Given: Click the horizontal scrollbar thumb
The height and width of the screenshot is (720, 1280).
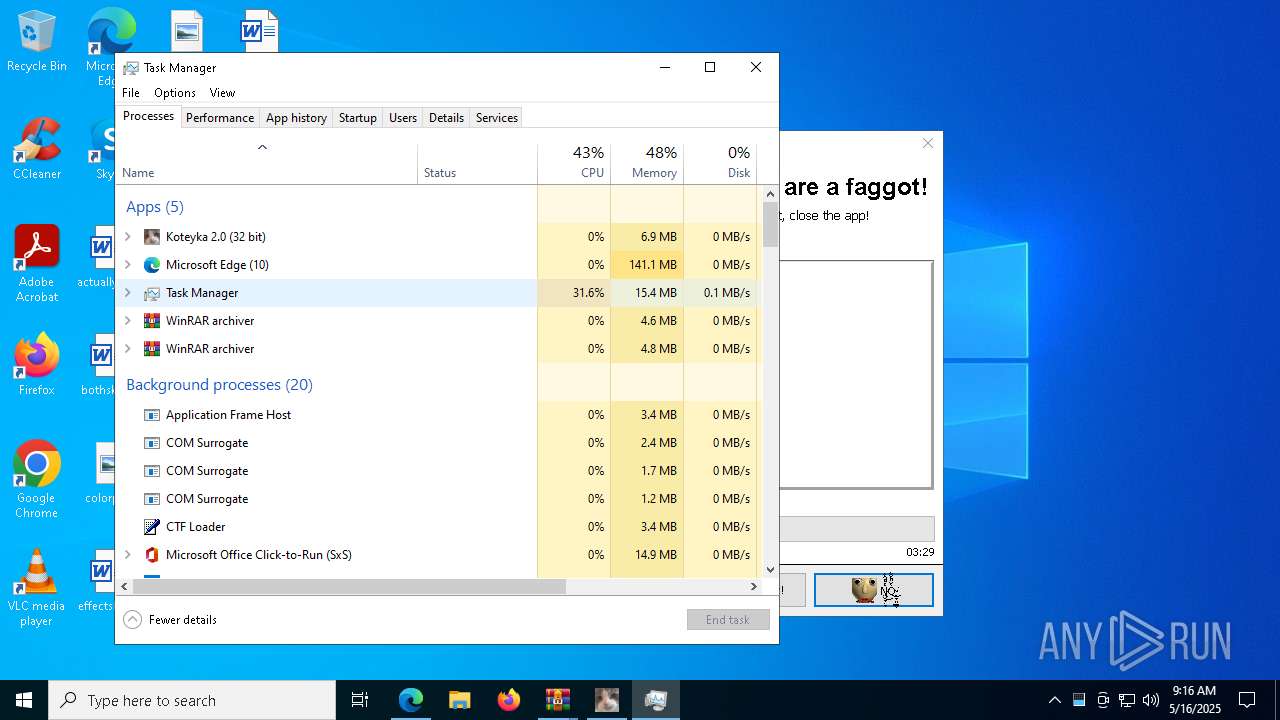Looking at the screenshot, I should [x=349, y=587].
